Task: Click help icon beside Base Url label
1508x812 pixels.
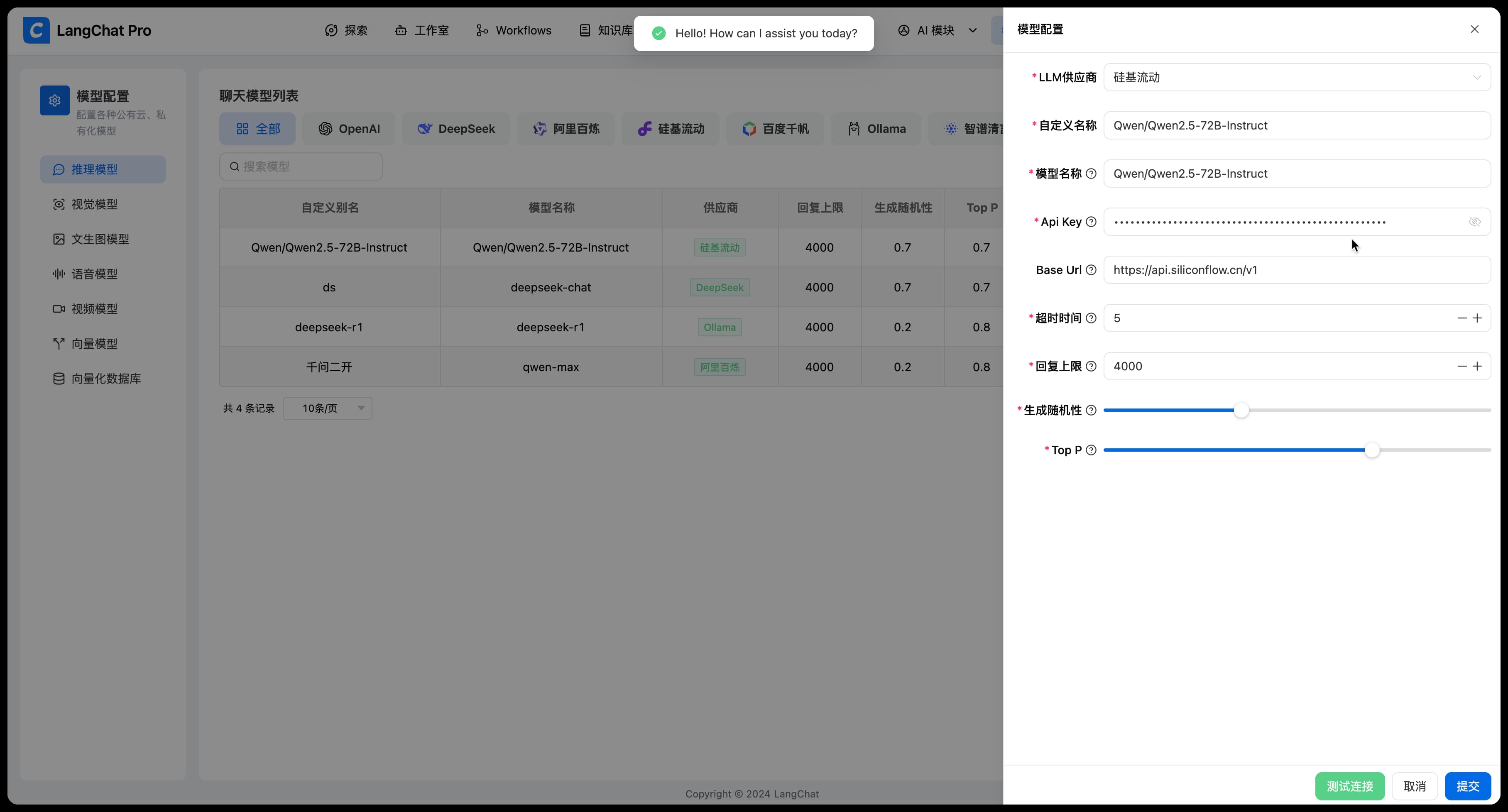Action: [1091, 270]
